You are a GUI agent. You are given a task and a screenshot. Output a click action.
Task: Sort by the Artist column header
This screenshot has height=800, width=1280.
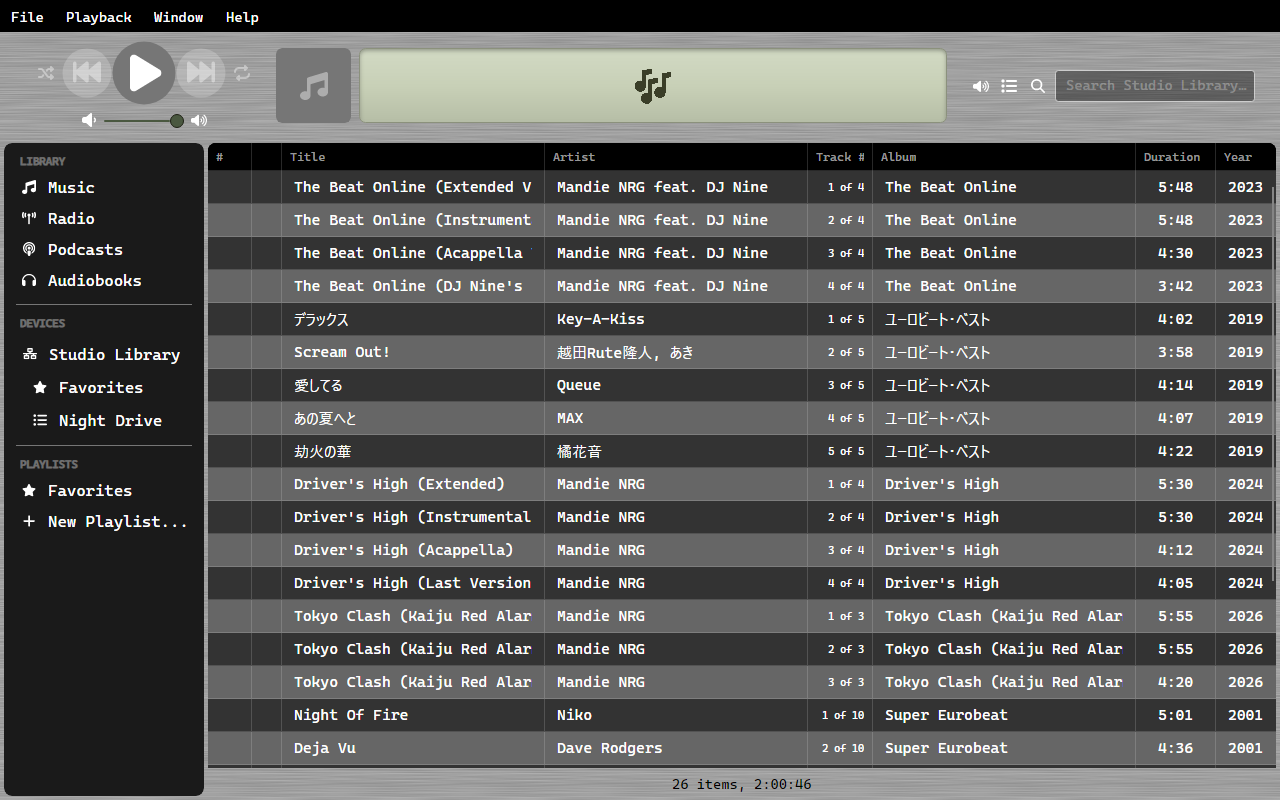click(x=676, y=157)
